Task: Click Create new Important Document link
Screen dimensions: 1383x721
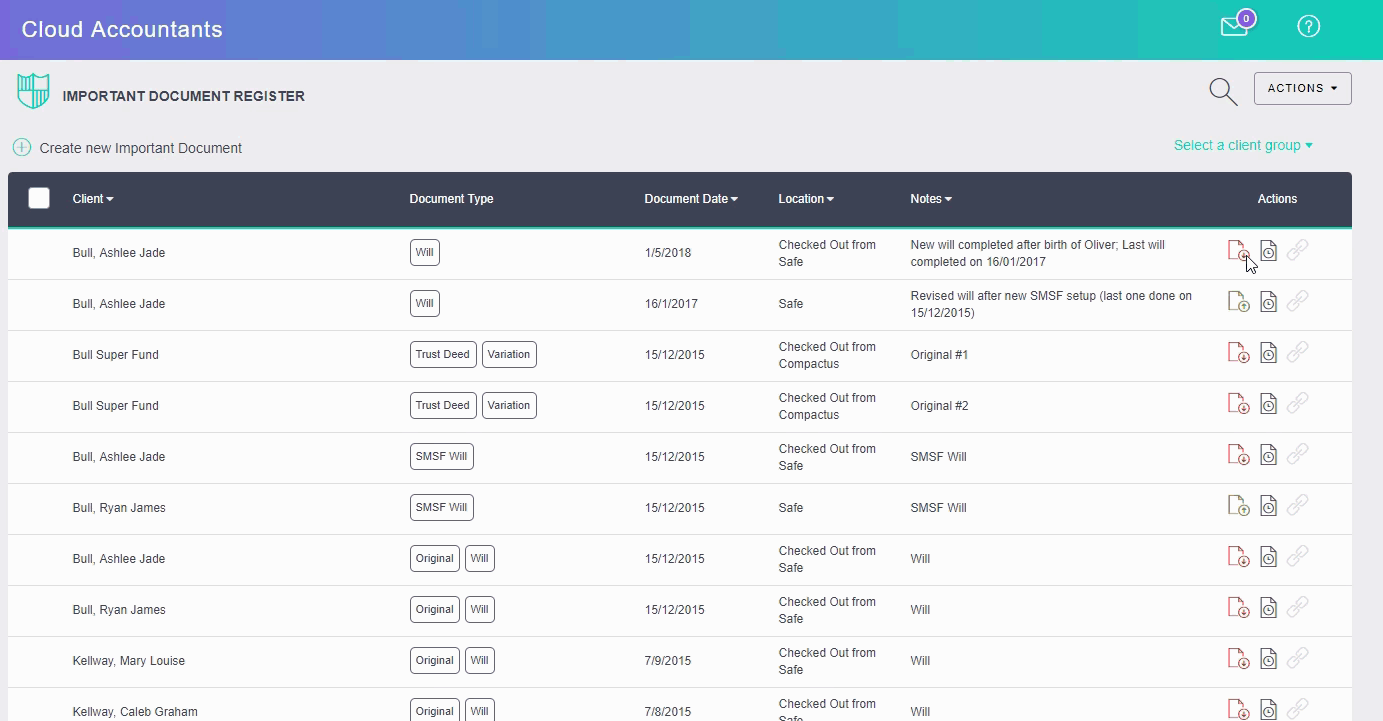Action: [140, 148]
